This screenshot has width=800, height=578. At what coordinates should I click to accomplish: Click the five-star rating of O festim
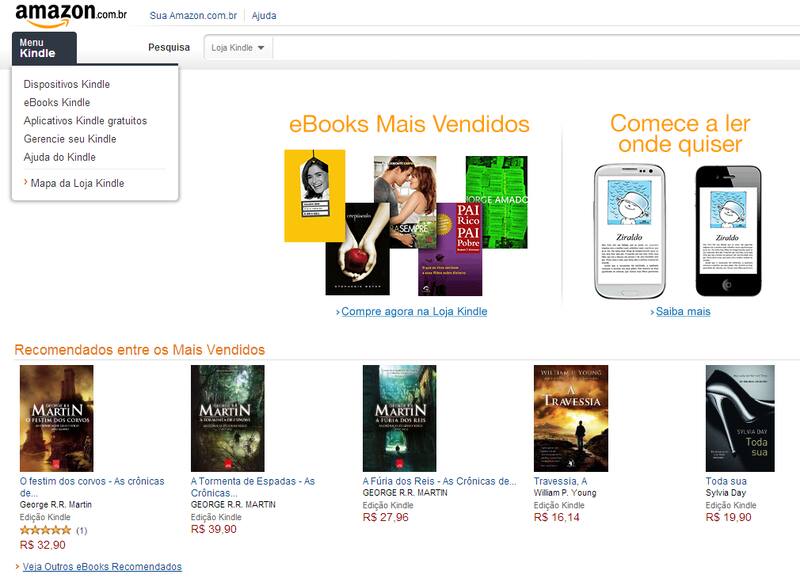pyautogui.click(x=45, y=531)
